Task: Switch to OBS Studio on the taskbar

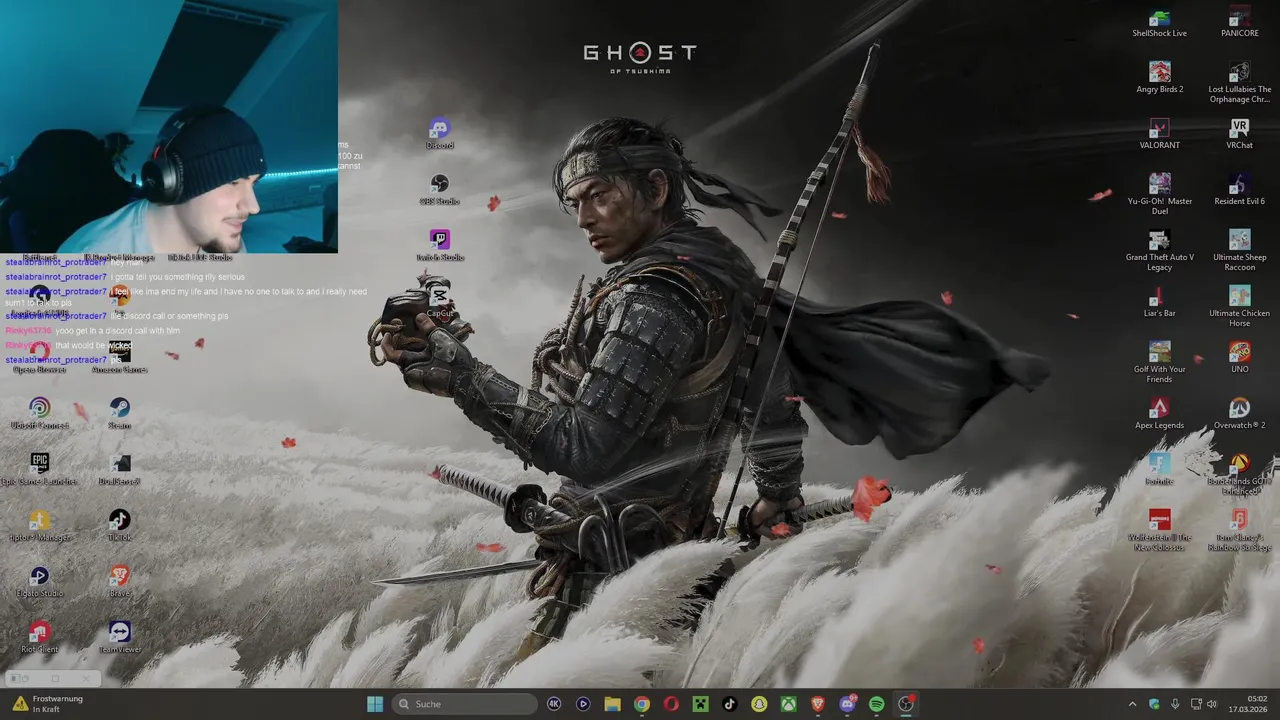Action: (x=906, y=704)
